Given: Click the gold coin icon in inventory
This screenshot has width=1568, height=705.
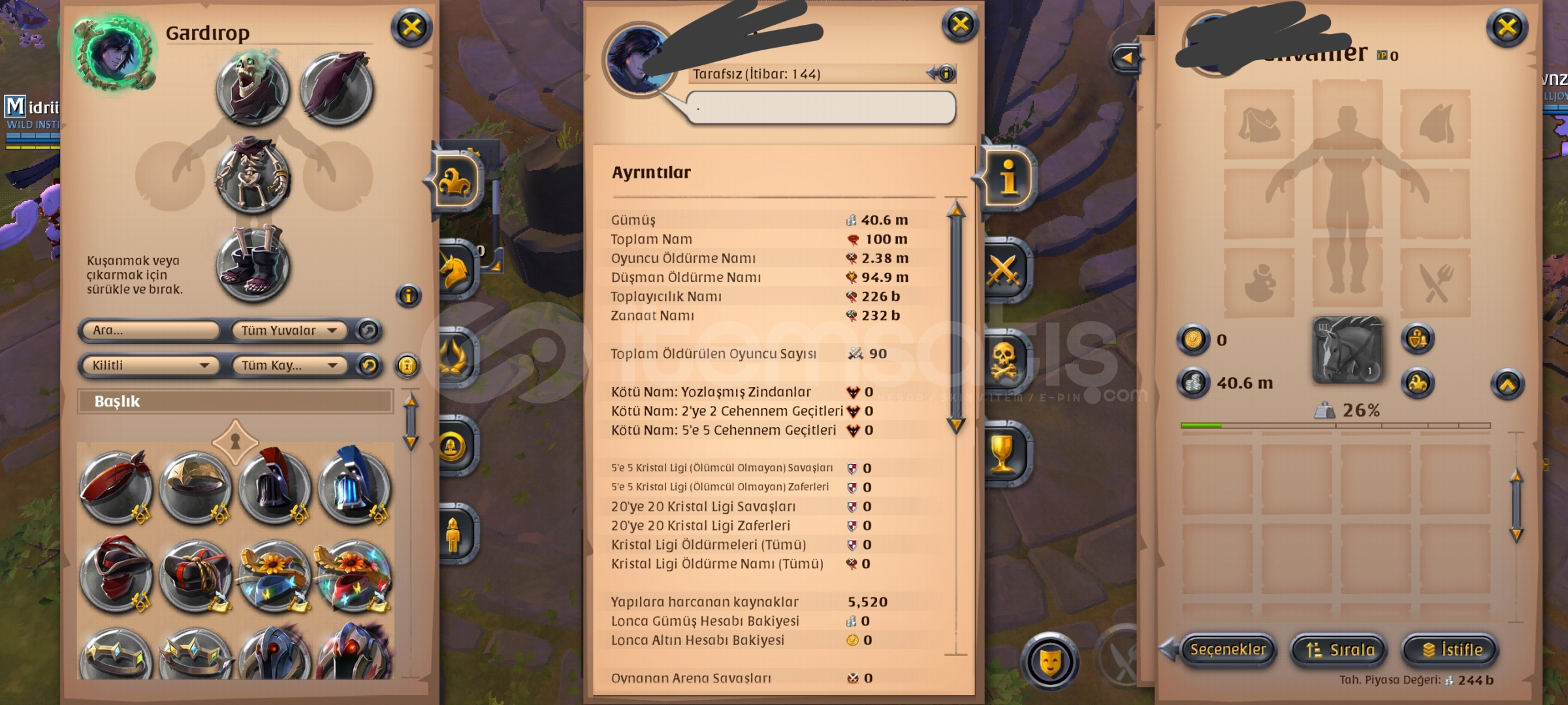Looking at the screenshot, I should coord(1193,340).
